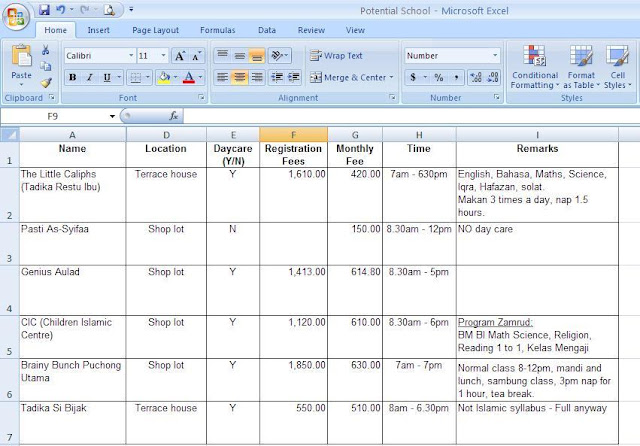This screenshot has height=446, width=640.
Task: Decrease font size with Shrink Font
Action: pyautogui.click(x=196, y=56)
